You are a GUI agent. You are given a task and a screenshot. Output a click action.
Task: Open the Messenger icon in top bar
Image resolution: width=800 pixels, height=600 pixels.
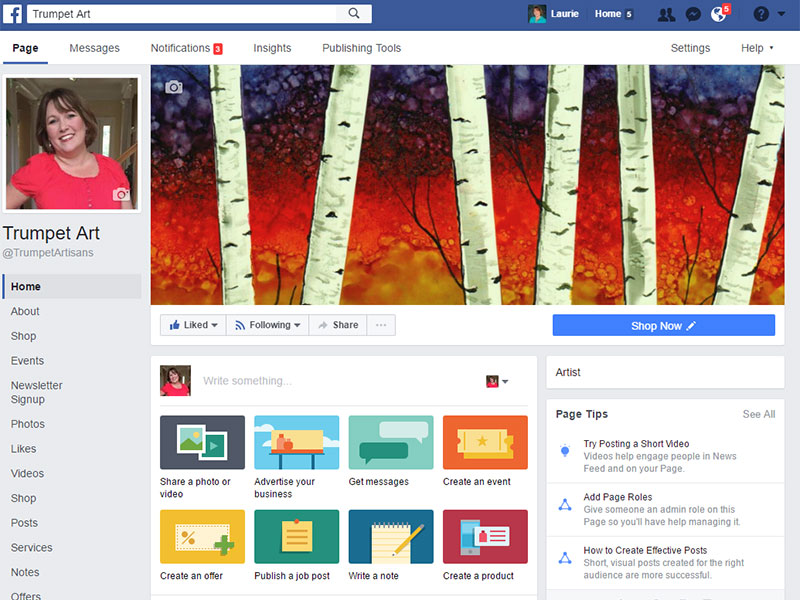point(693,14)
